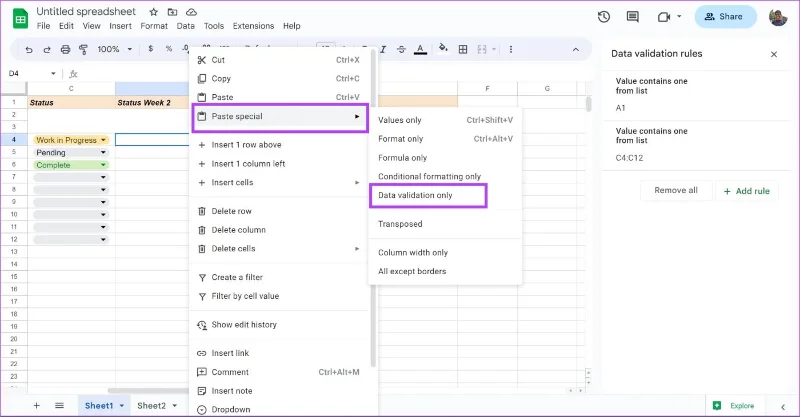800x417 pixels.
Task: Open the all sheets list icon
Action: coord(59,406)
